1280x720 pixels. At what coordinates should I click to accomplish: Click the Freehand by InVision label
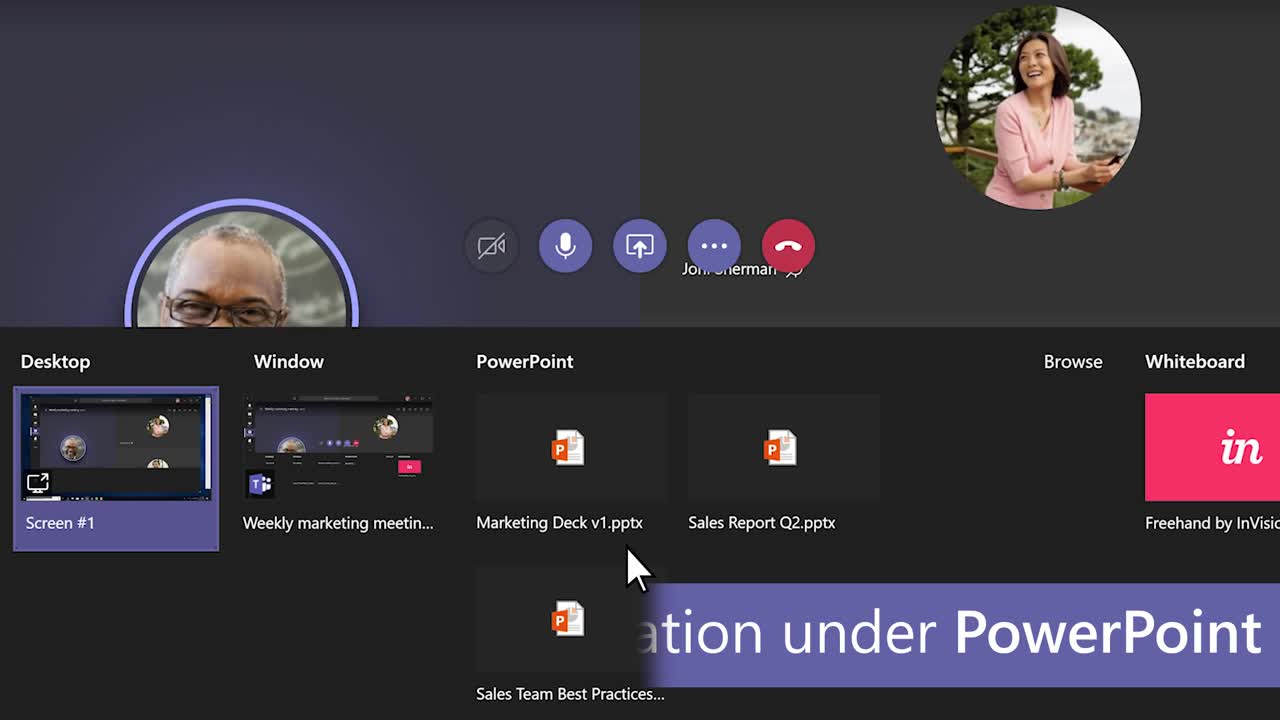(1212, 523)
